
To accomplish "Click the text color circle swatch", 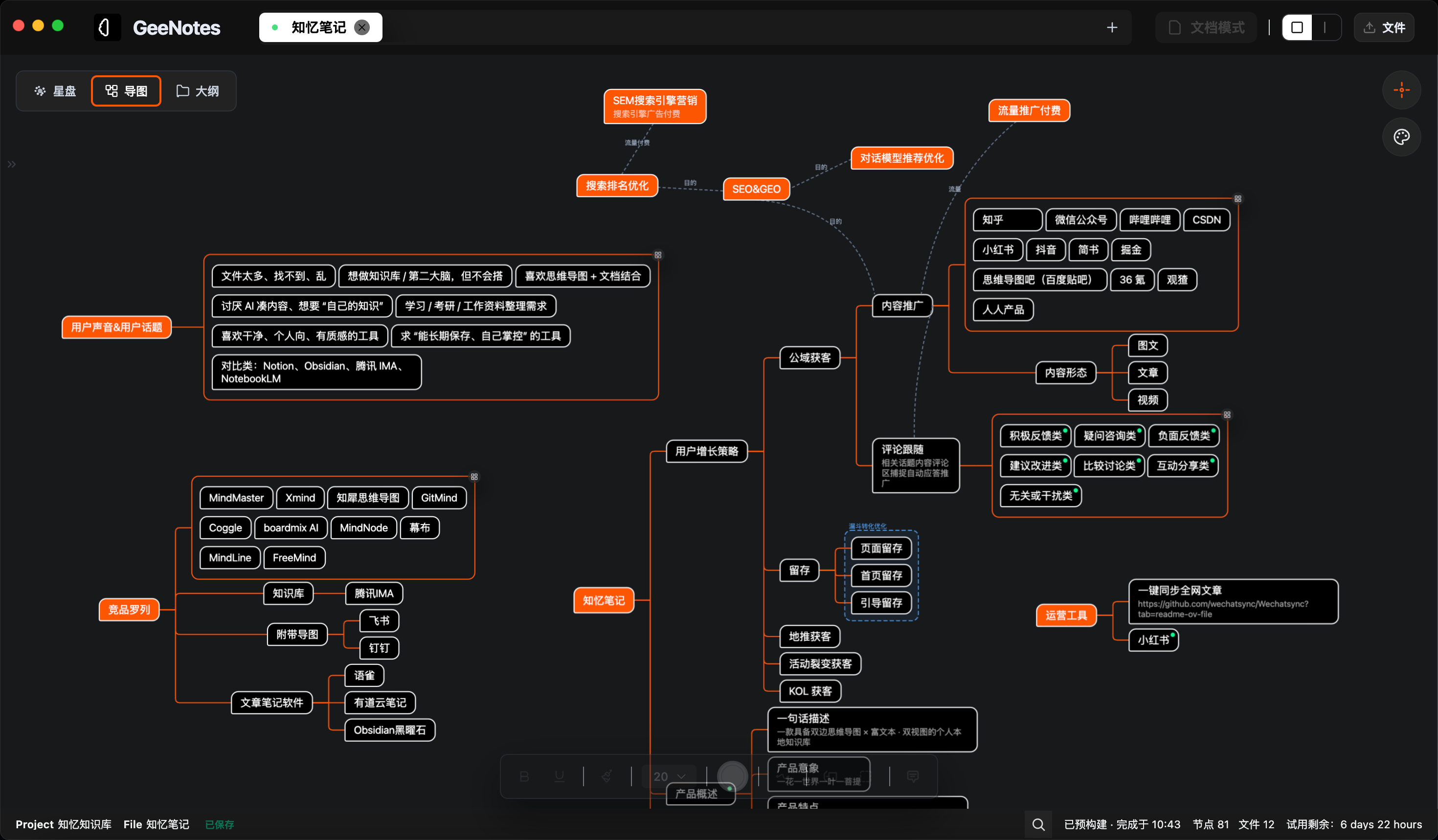I will 732,776.
